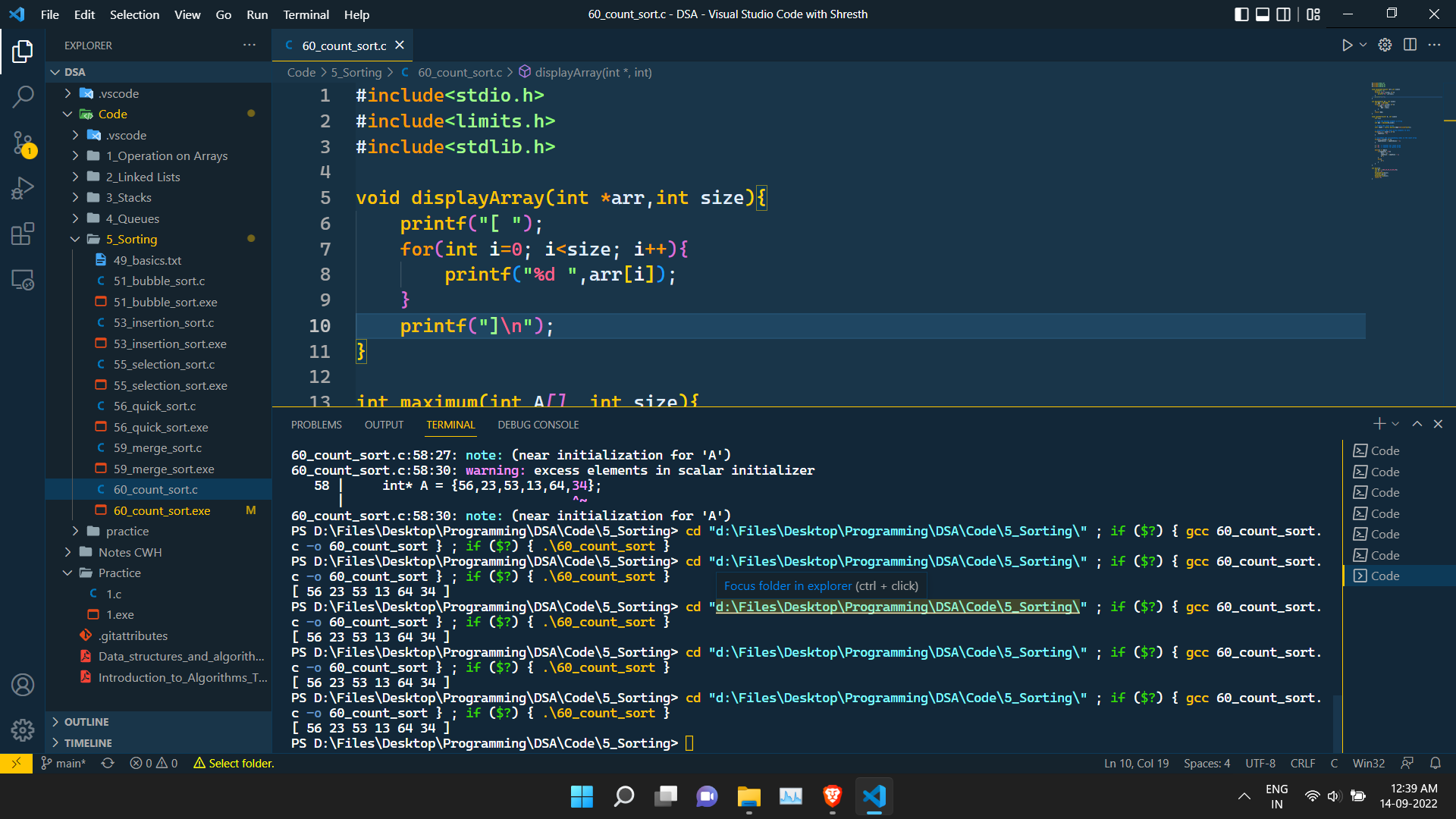
Task: Click UTF-8 encoding in status bar
Action: click(x=1260, y=763)
